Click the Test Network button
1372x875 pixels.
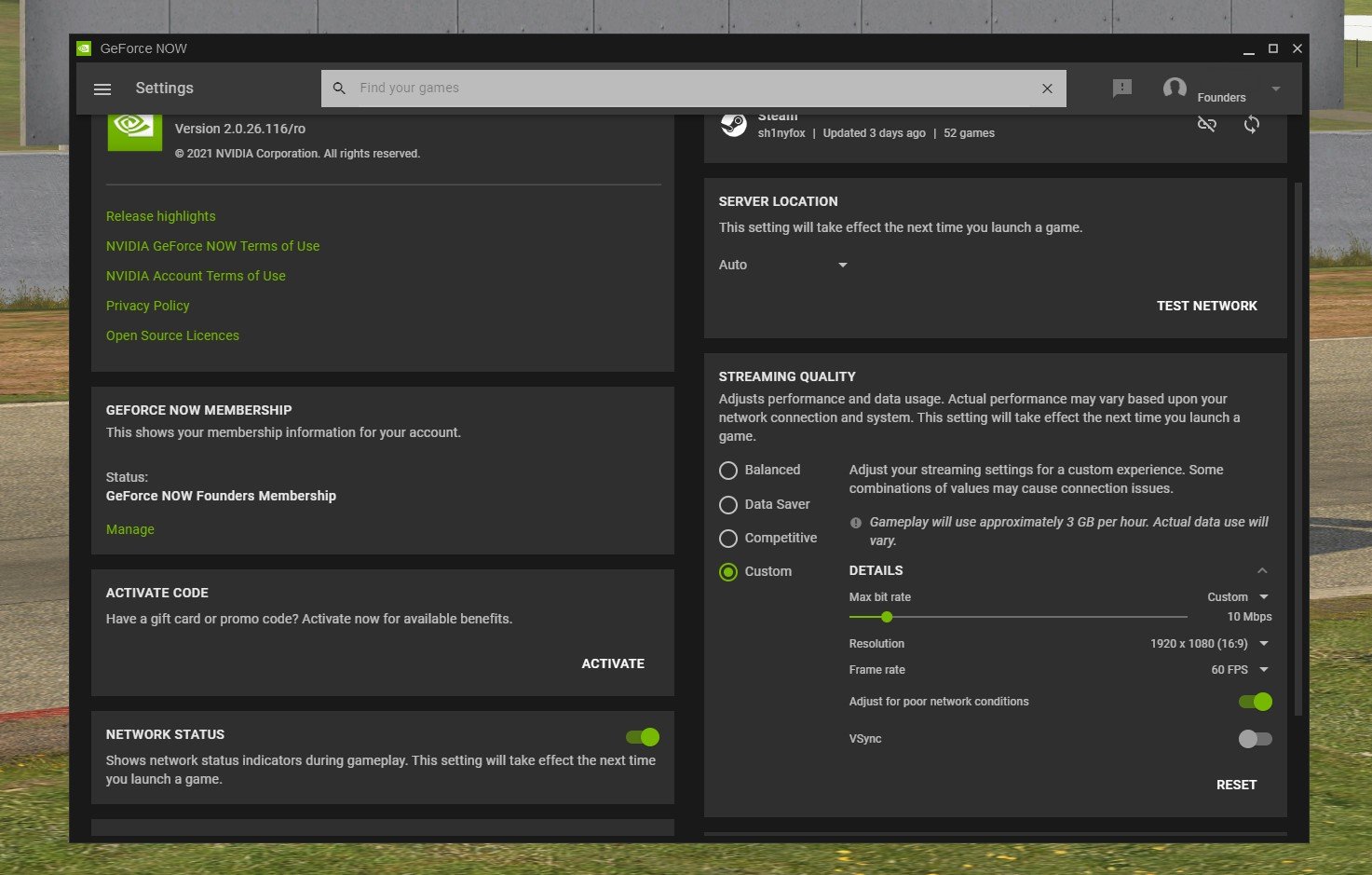point(1206,306)
